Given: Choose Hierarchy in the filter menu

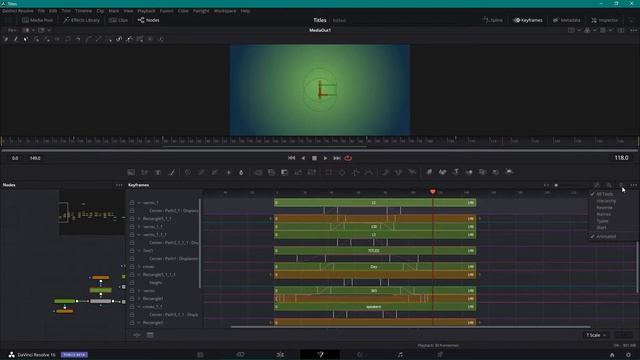Looking at the screenshot, I should click(606, 201).
